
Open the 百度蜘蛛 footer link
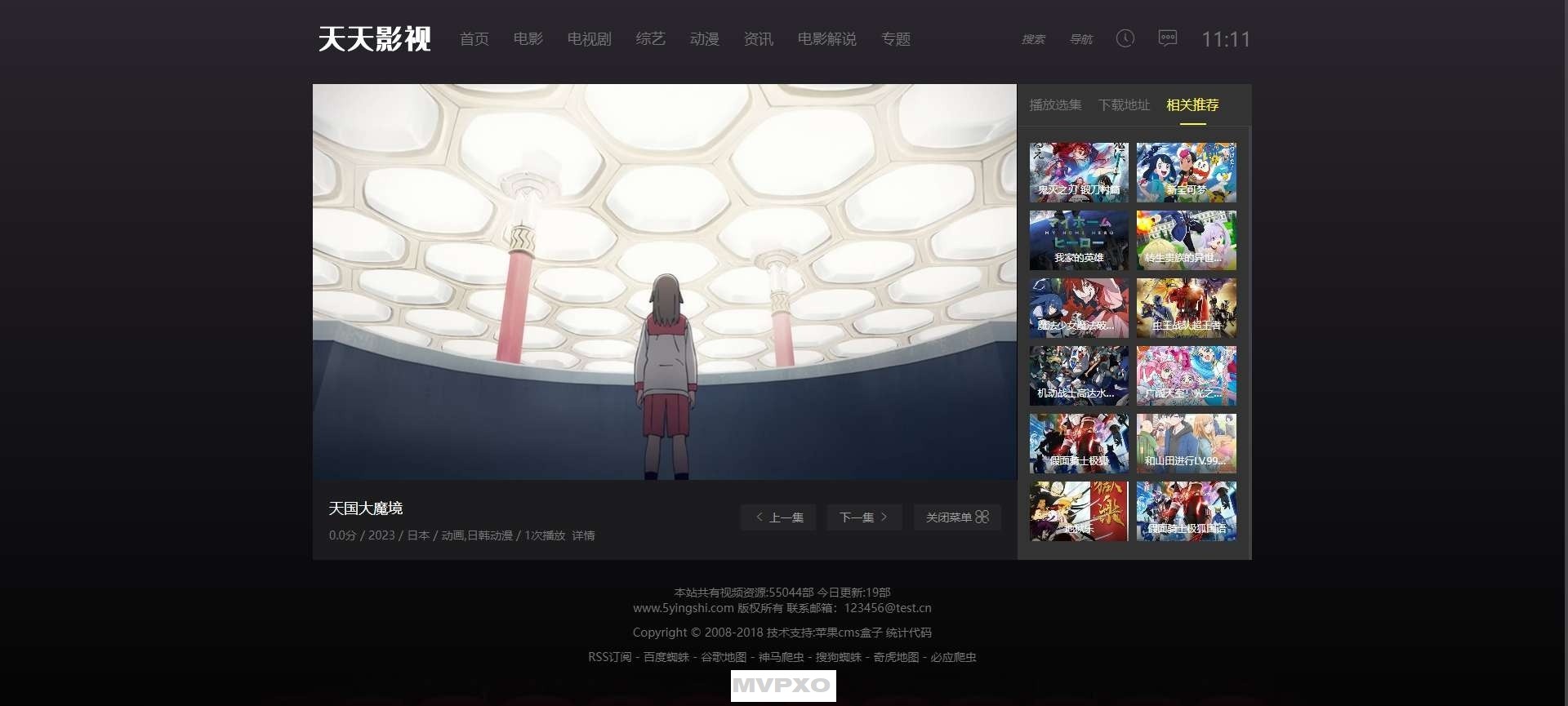click(666, 657)
